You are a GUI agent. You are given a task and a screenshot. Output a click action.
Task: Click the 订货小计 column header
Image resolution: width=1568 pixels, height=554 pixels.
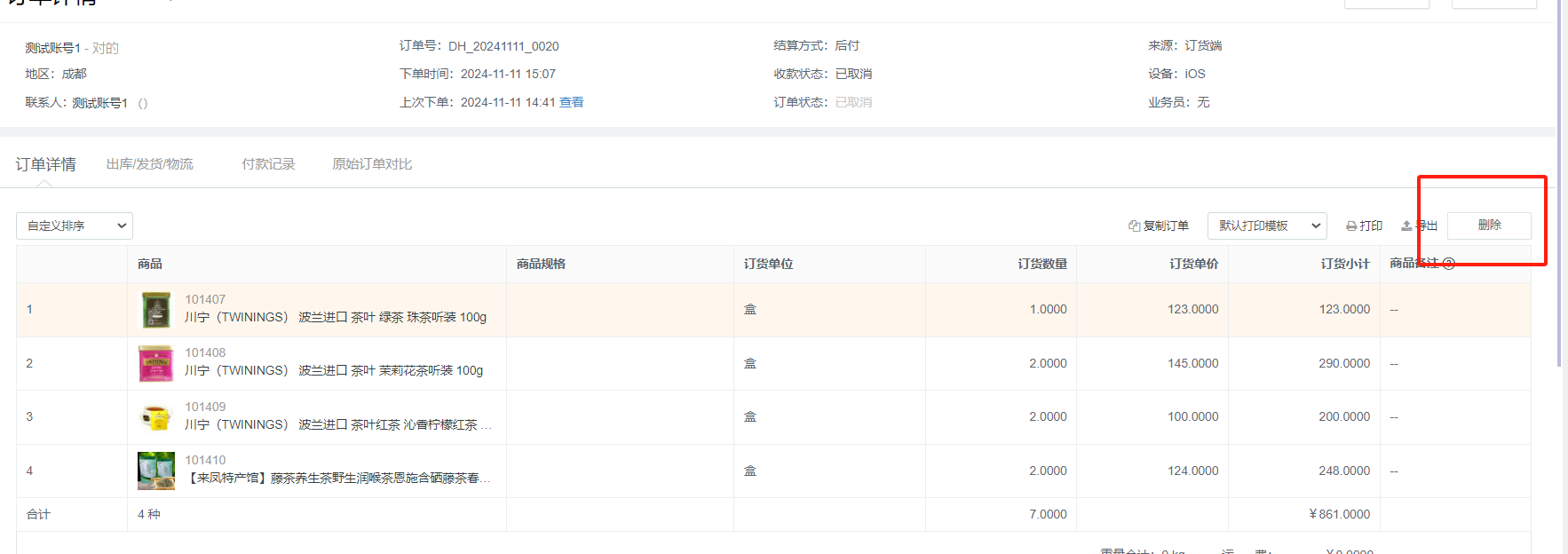coord(1345,264)
